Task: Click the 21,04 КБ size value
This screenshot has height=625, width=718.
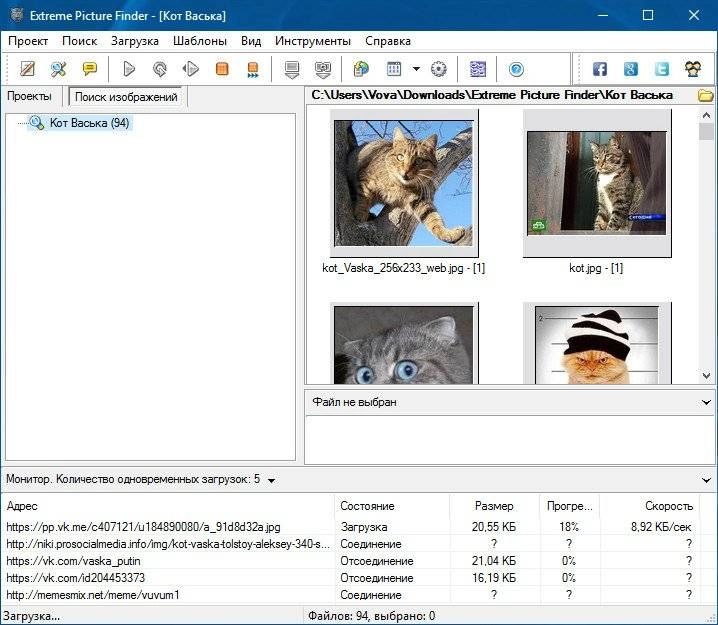Action: 494,561
